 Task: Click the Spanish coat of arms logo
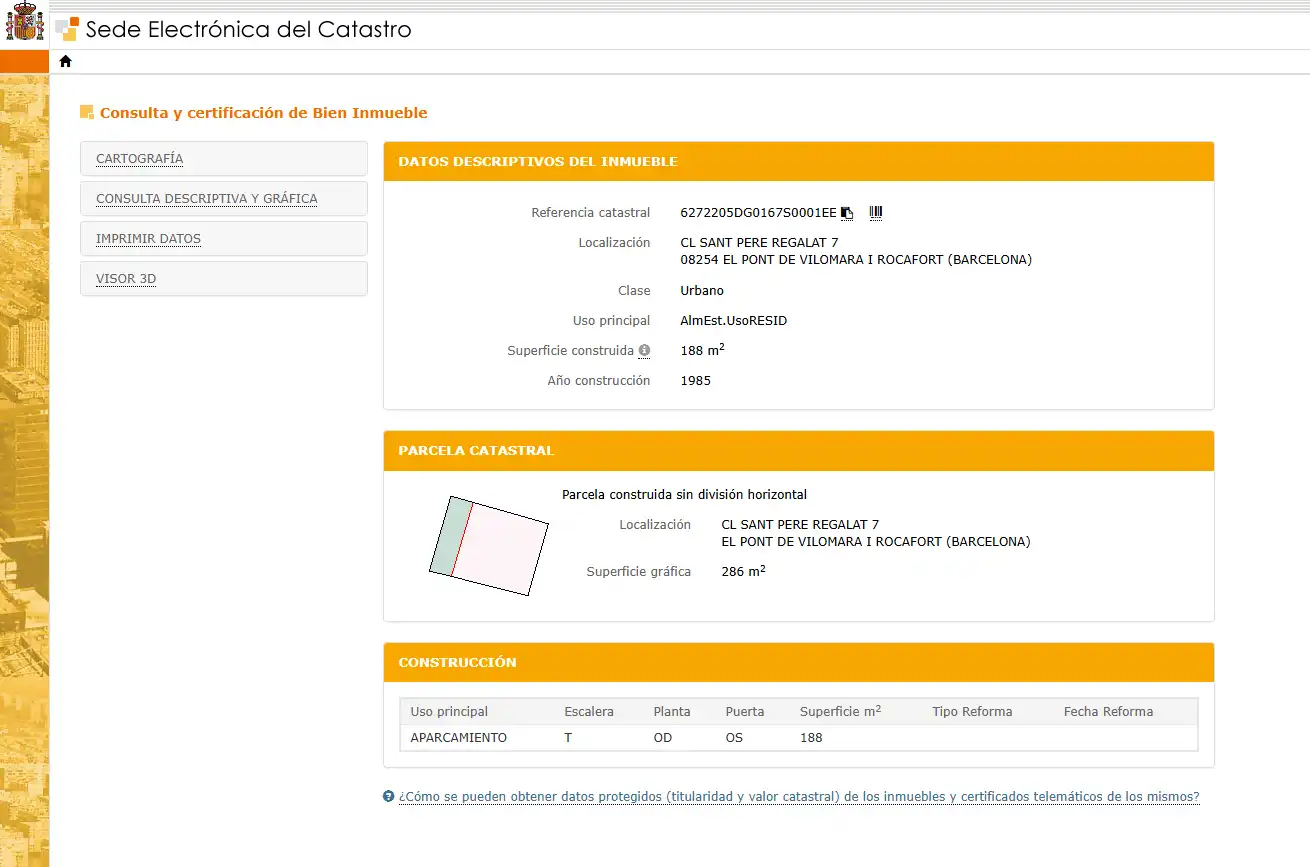tap(24, 23)
